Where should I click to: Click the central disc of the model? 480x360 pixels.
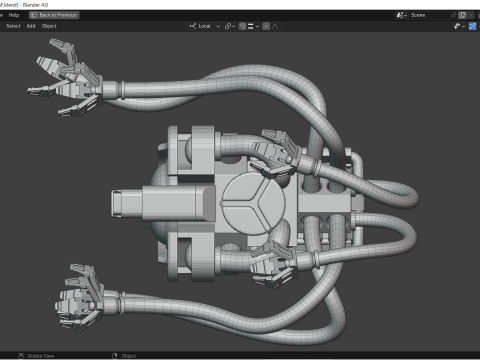click(254, 204)
